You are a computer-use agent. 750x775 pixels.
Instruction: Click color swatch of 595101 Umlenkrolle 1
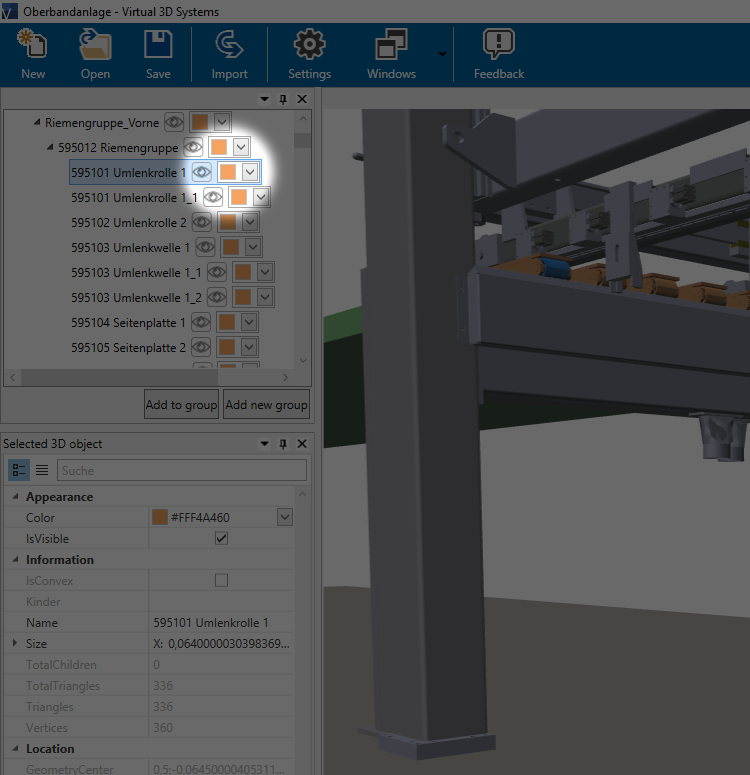[227, 172]
